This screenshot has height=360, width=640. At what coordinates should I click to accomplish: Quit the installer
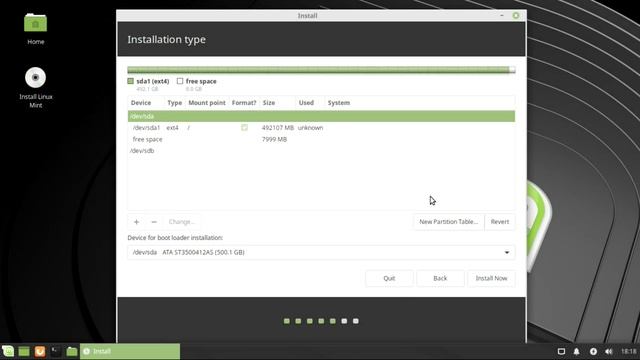[389, 278]
